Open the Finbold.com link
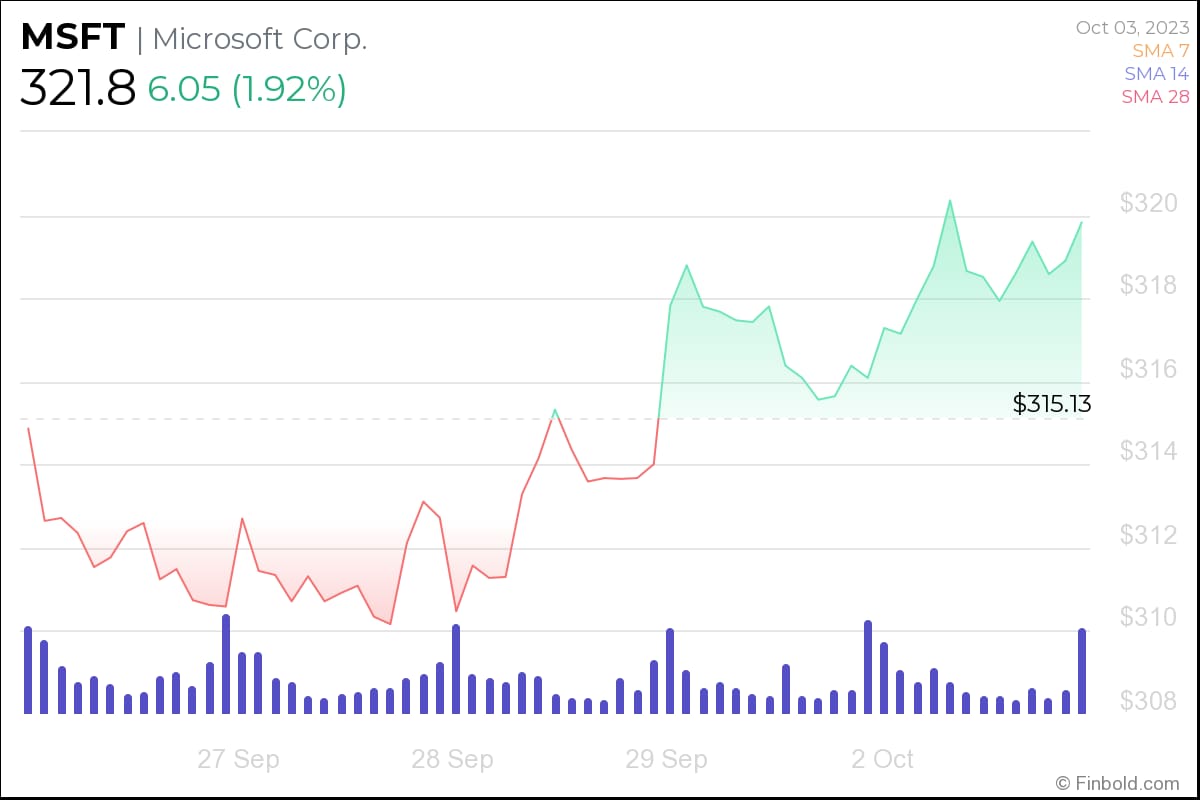The width and height of the screenshot is (1200, 800). click(1120, 783)
